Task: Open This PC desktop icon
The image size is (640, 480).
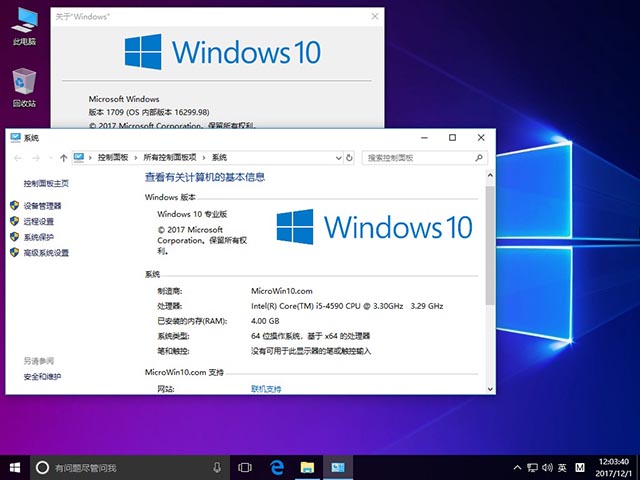Action: (x=24, y=25)
